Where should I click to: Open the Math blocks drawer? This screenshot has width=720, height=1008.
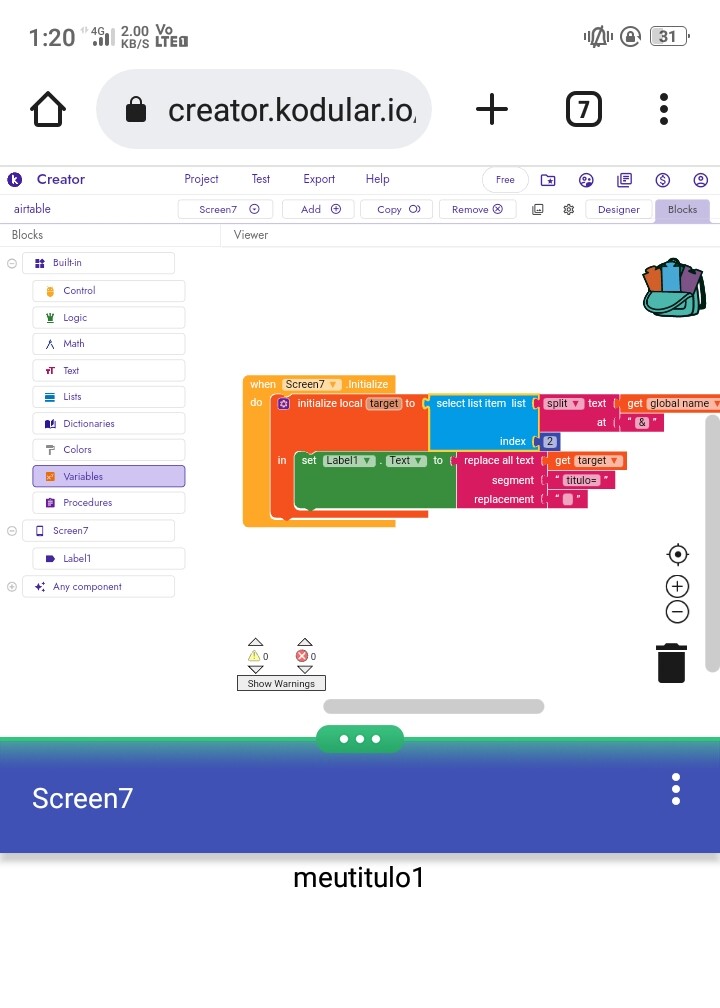(109, 344)
